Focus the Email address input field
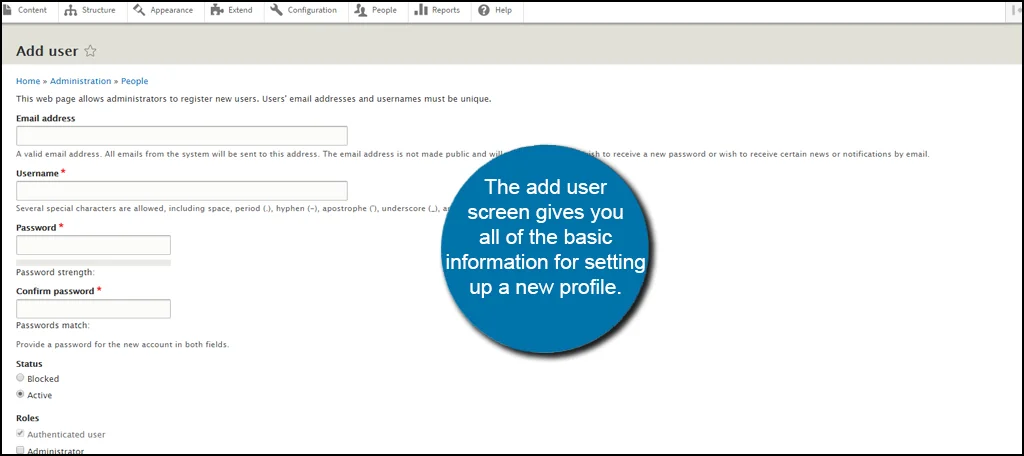Image resolution: width=1024 pixels, height=456 pixels. [182, 136]
